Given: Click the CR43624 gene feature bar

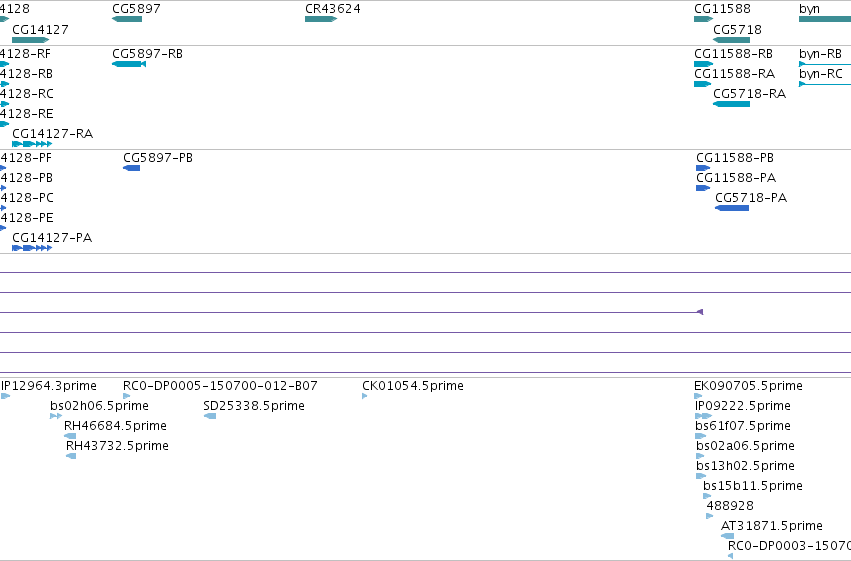Looking at the screenshot, I should coord(321,19).
